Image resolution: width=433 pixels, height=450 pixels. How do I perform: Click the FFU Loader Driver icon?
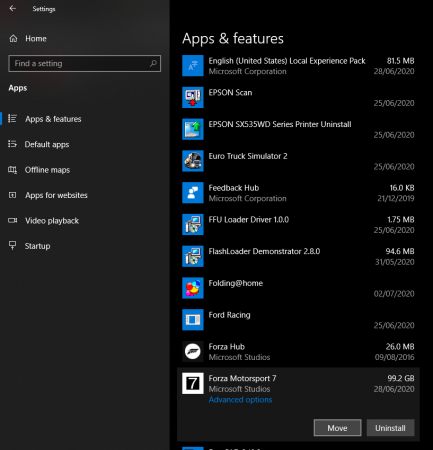[193, 224]
